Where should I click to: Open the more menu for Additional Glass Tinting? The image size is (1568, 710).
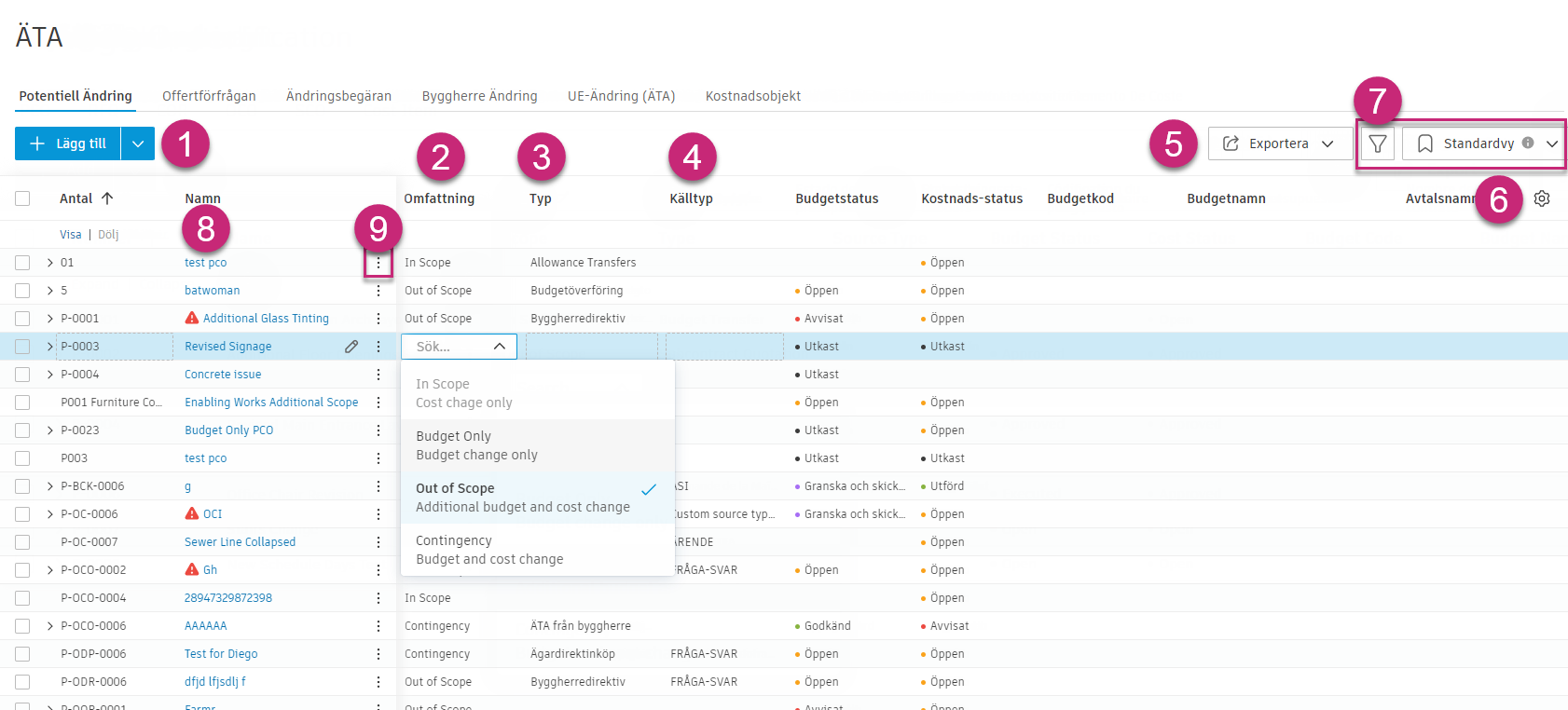(x=378, y=319)
